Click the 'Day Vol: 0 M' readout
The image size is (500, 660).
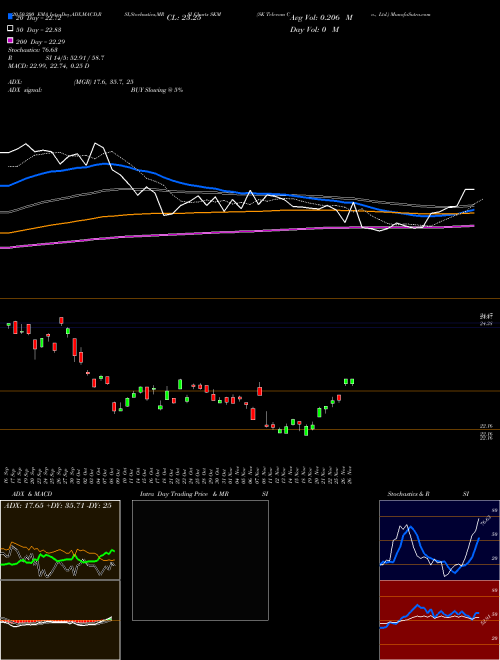(314, 29)
